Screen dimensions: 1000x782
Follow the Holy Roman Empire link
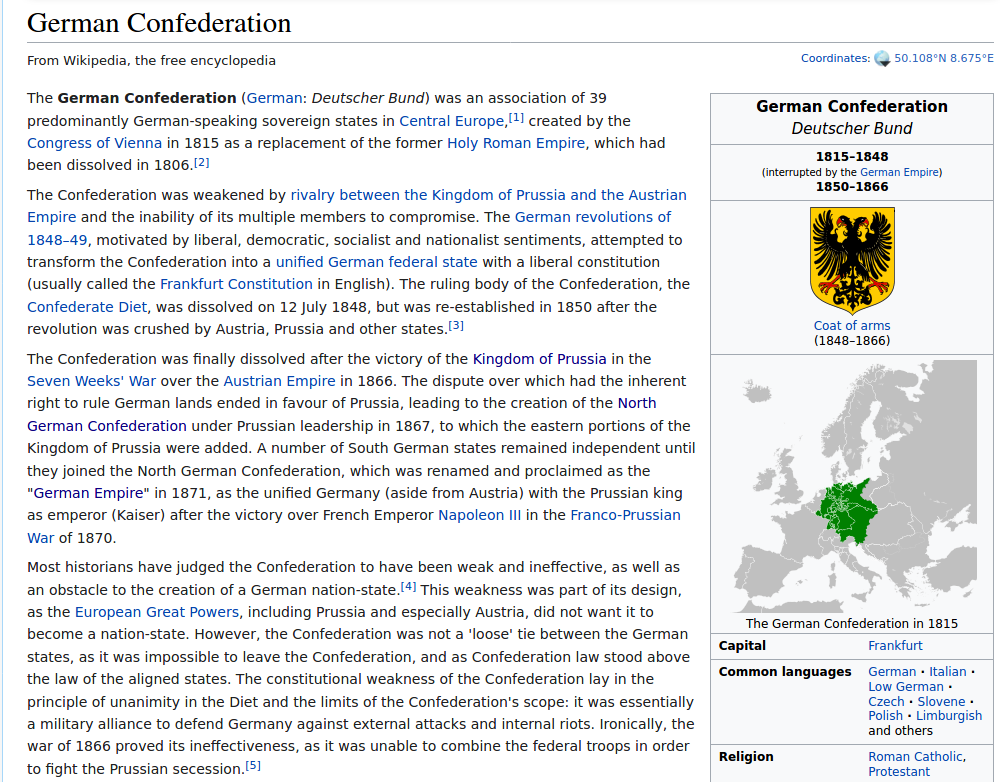(516, 143)
